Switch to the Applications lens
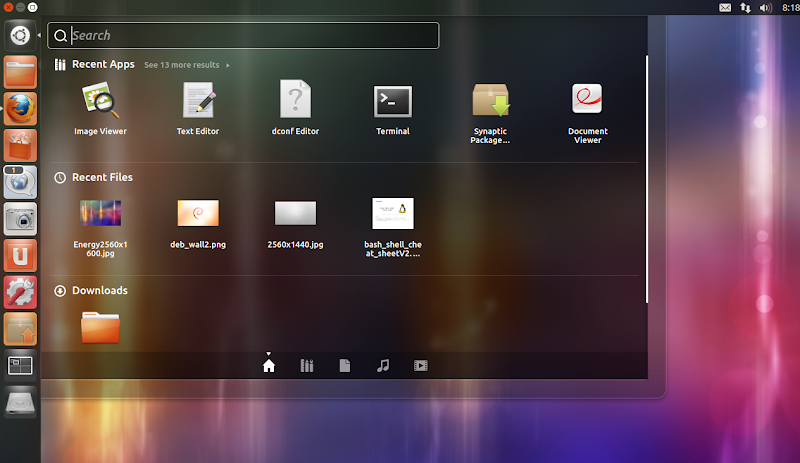Screen dimensions: 800x463 pyautogui.click(x=307, y=365)
